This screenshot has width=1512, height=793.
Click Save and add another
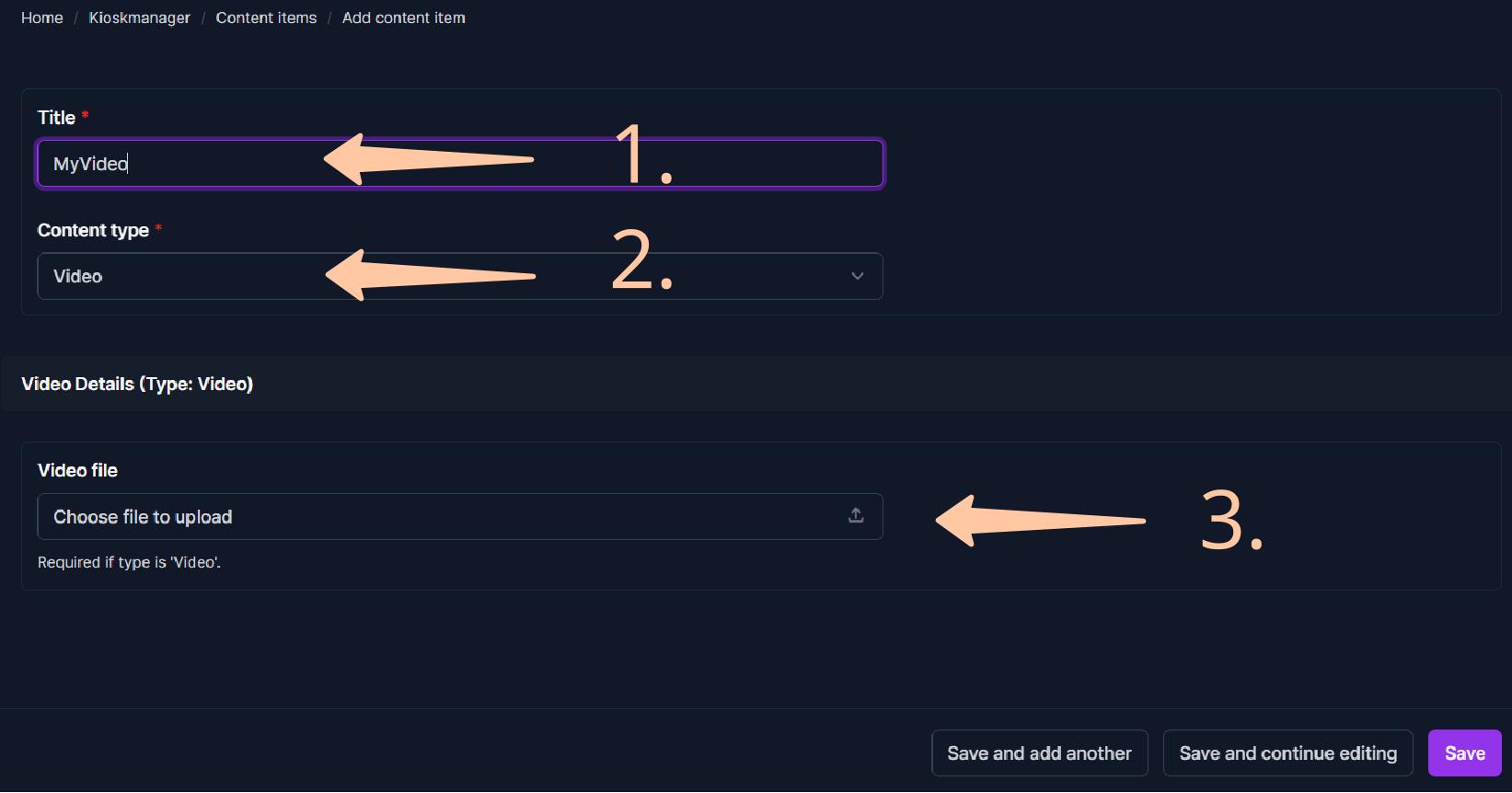tap(1039, 753)
